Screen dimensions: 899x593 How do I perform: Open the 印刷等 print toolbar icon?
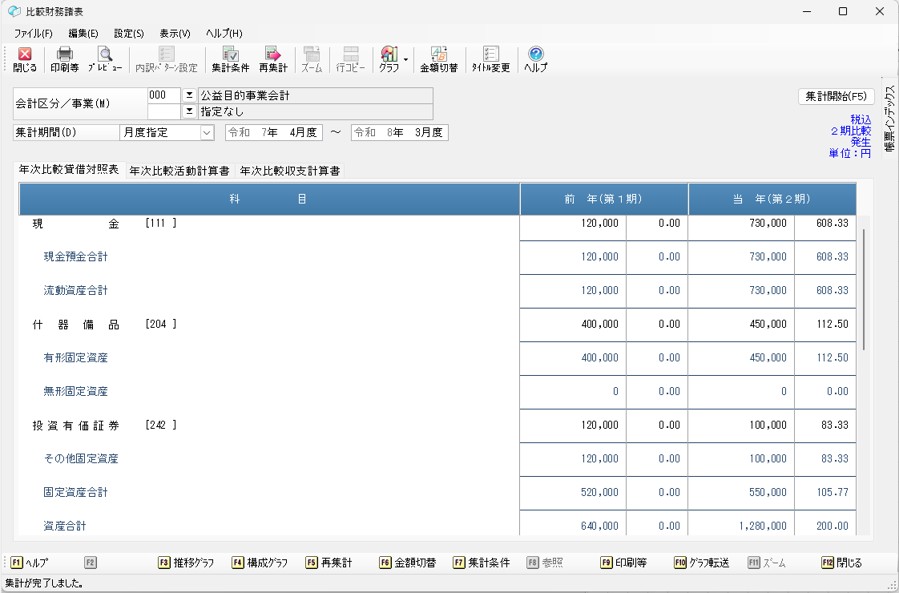point(65,59)
